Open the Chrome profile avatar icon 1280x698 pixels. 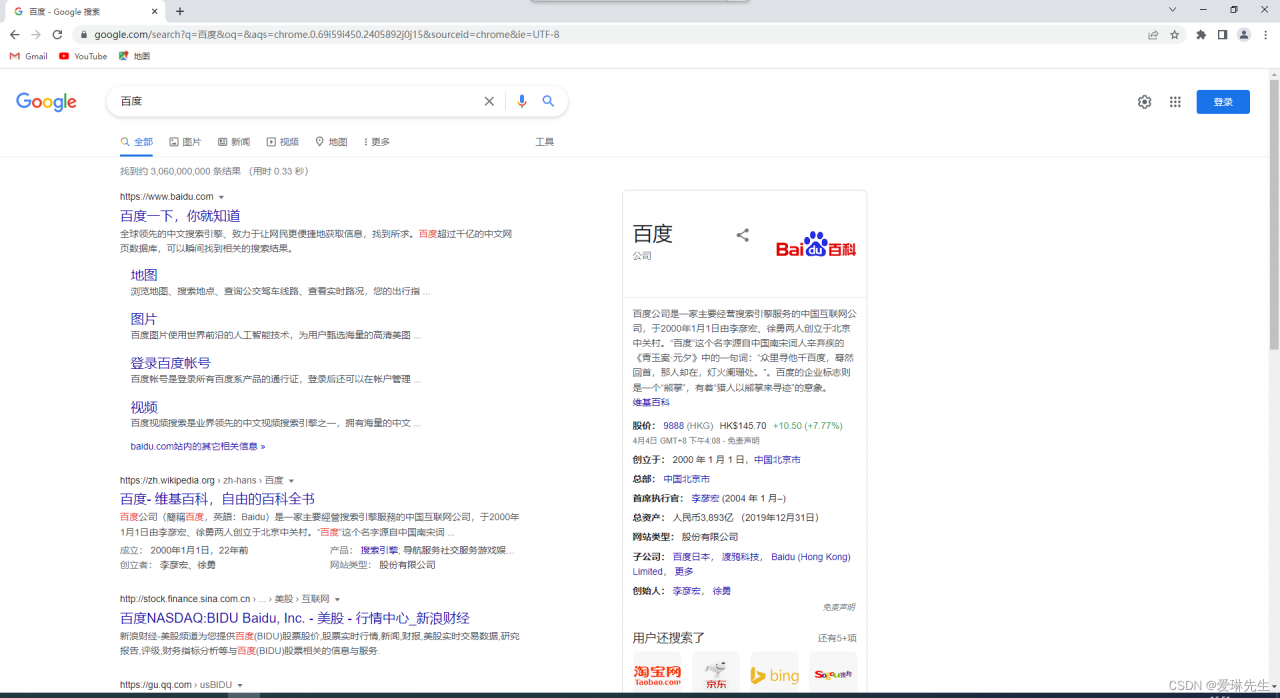pos(1244,34)
